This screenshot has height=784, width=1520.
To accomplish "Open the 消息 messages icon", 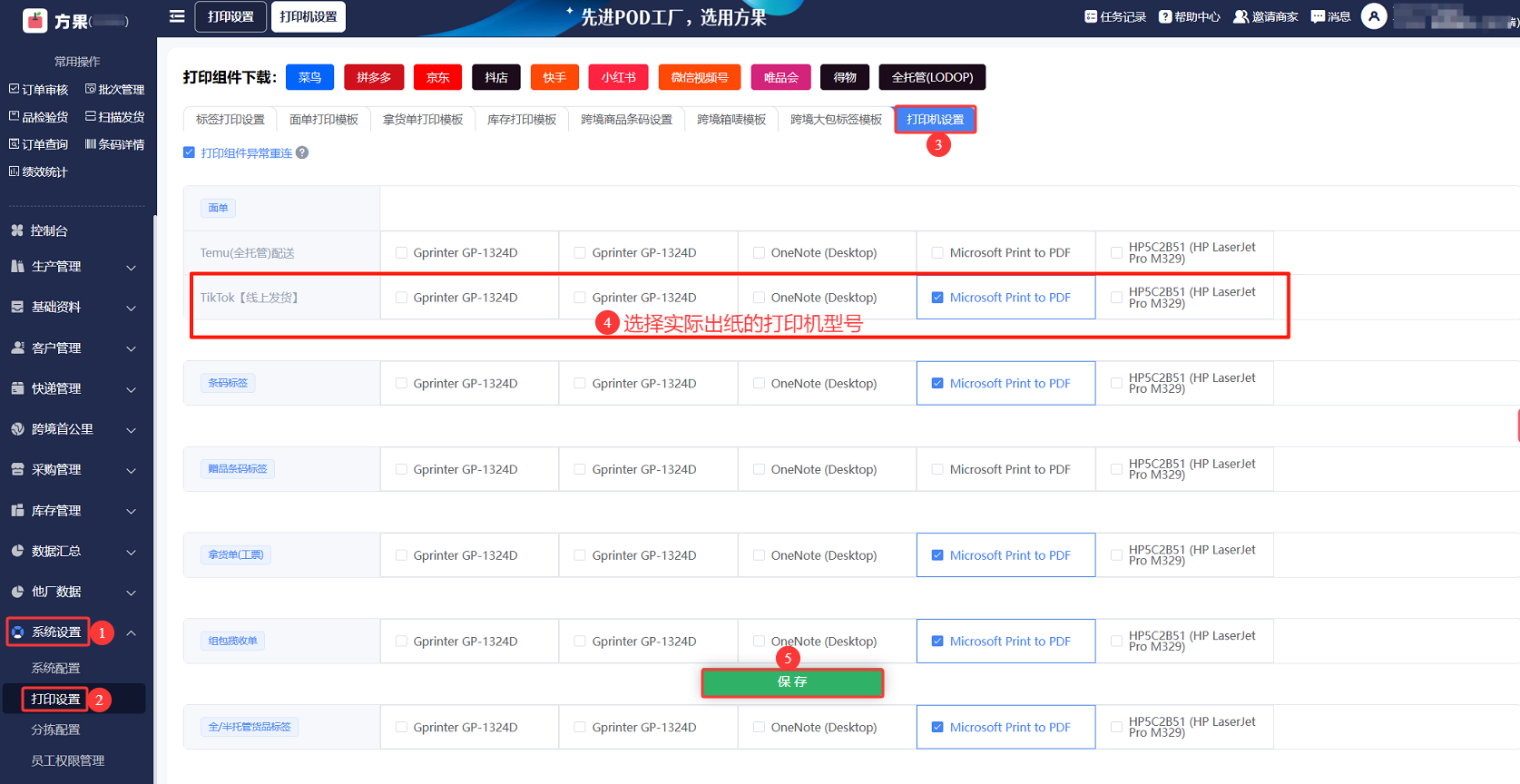I will 1318,16.
